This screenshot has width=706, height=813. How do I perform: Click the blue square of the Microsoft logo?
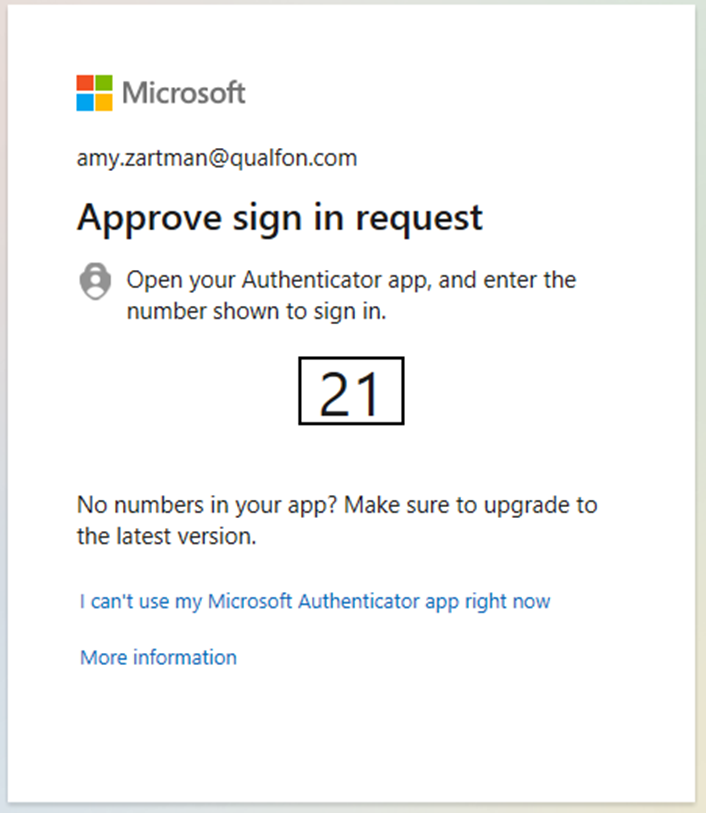click(85, 102)
